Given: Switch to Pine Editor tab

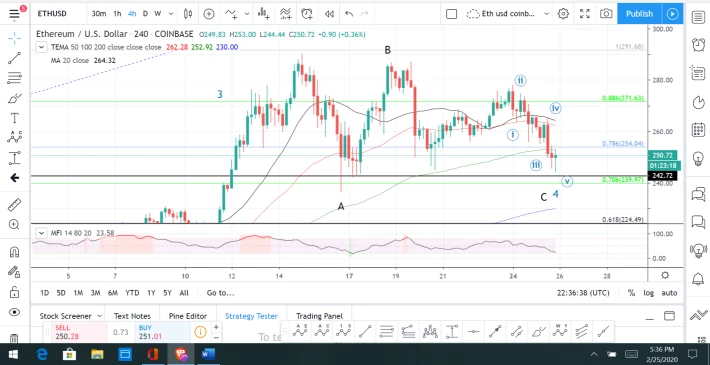Looking at the screenshot, I should [188, 316].
